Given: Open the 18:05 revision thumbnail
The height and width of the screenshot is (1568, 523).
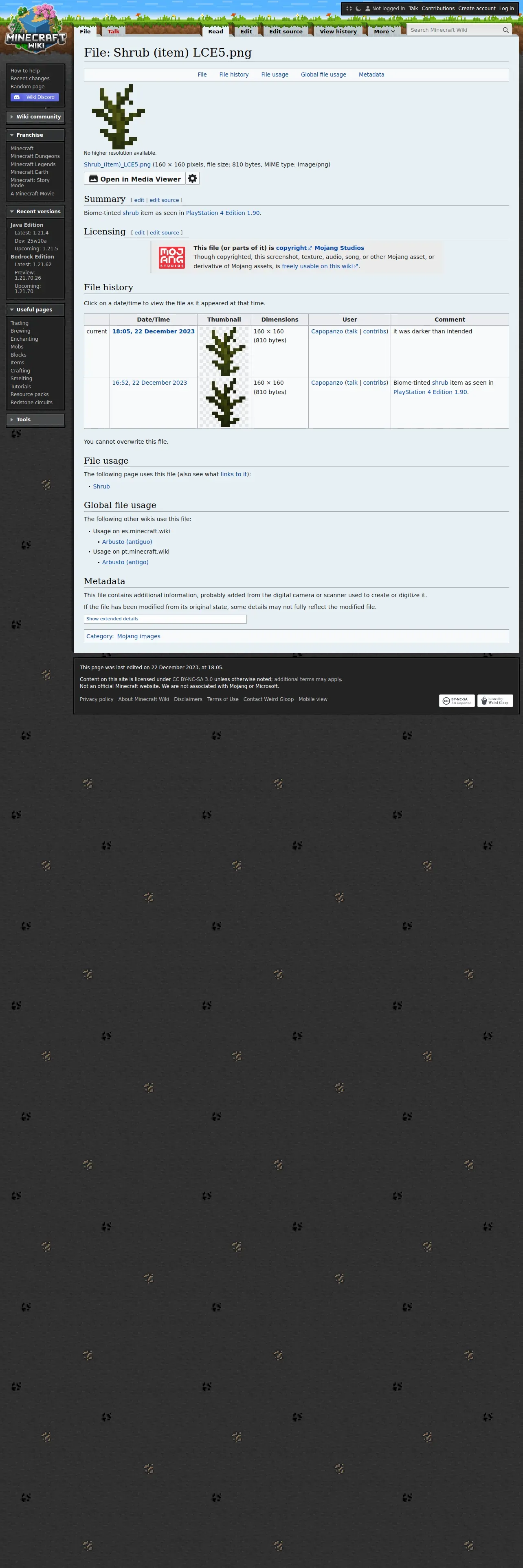Looking at the screenshot, I should coord(224,351).
